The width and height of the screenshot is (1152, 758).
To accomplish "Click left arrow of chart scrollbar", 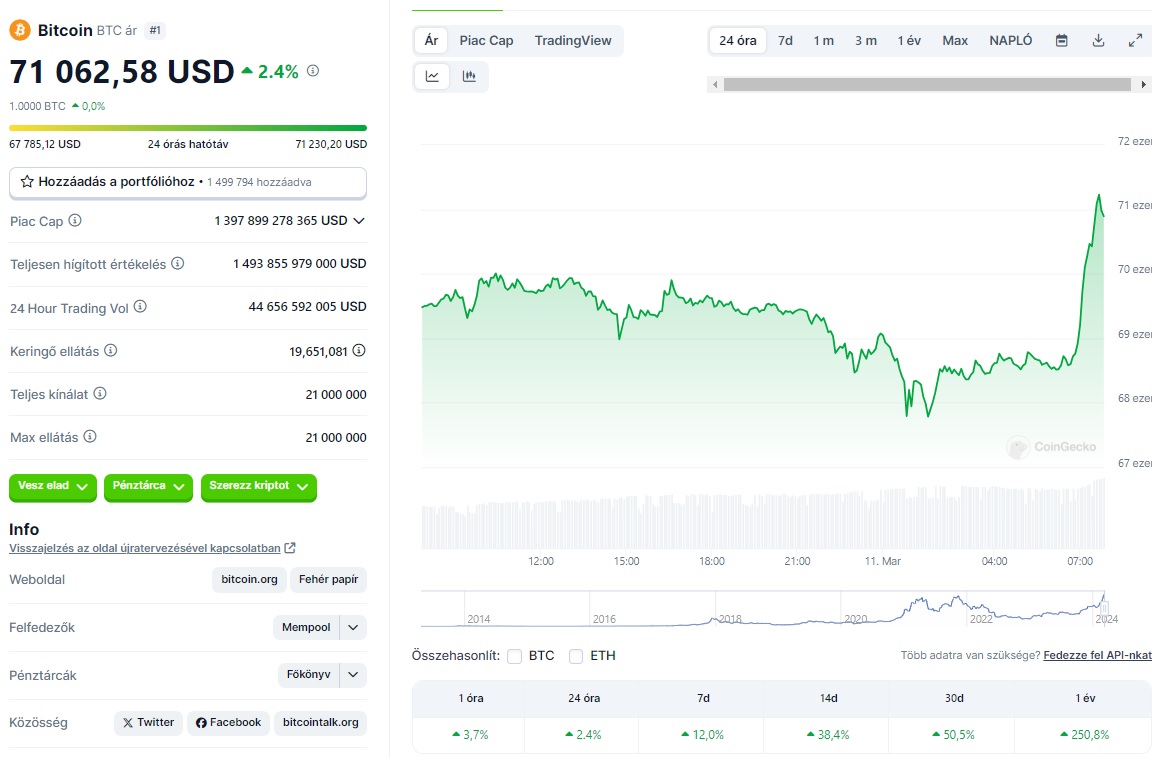I will (715, 84).
